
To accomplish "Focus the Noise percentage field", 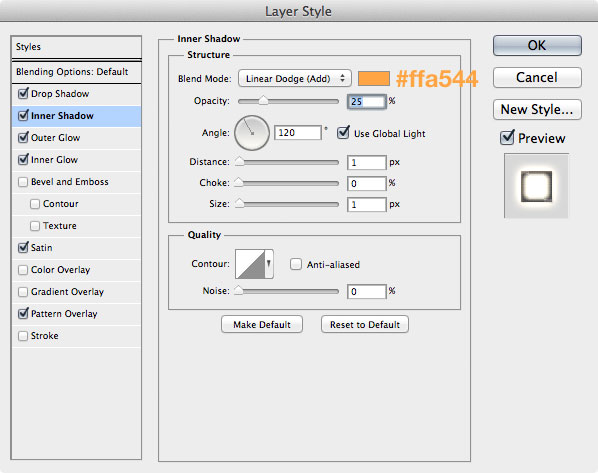I will (x=367, y=291).
